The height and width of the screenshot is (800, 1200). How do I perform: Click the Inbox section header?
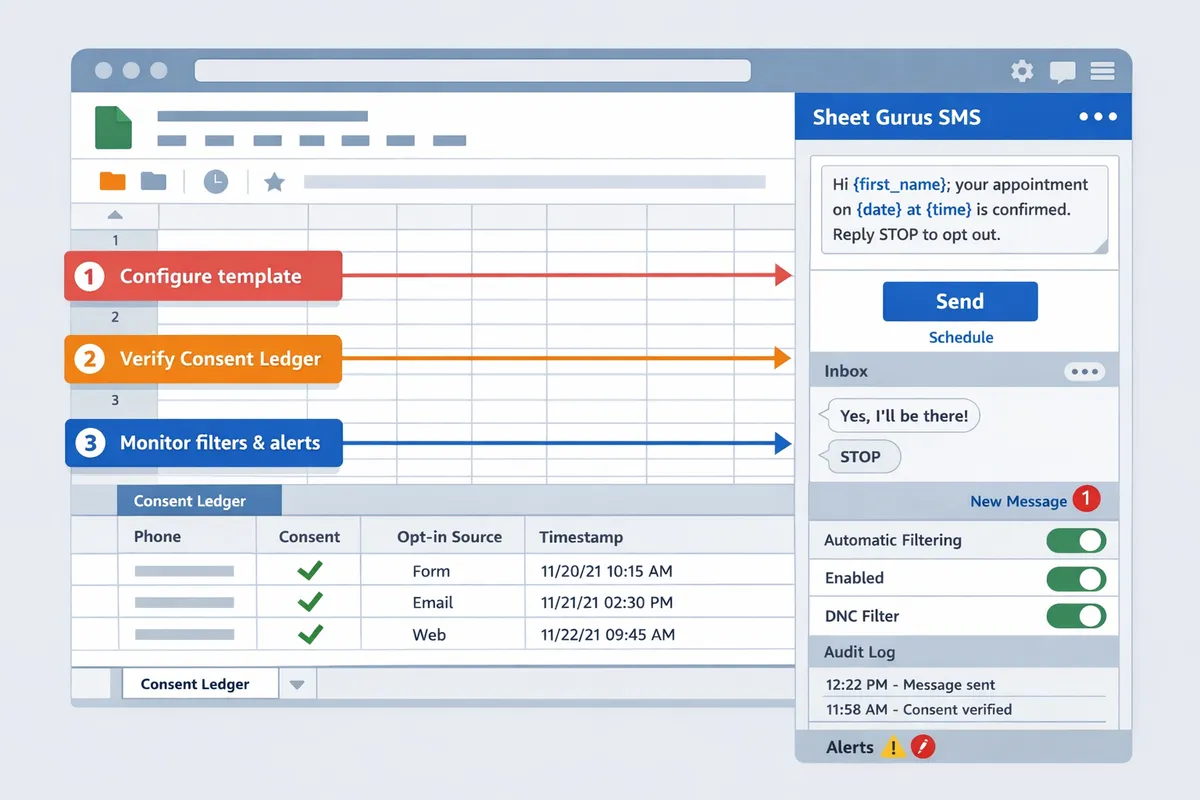[x=963, y=371]
